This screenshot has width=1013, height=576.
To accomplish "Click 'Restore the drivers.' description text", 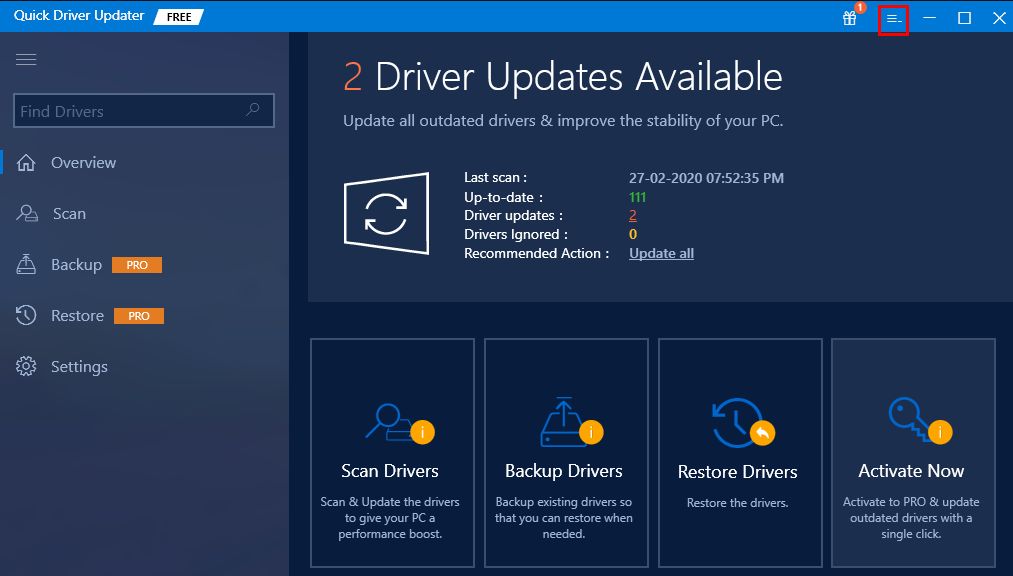I will pyautogui.click(x=737, y=503).
